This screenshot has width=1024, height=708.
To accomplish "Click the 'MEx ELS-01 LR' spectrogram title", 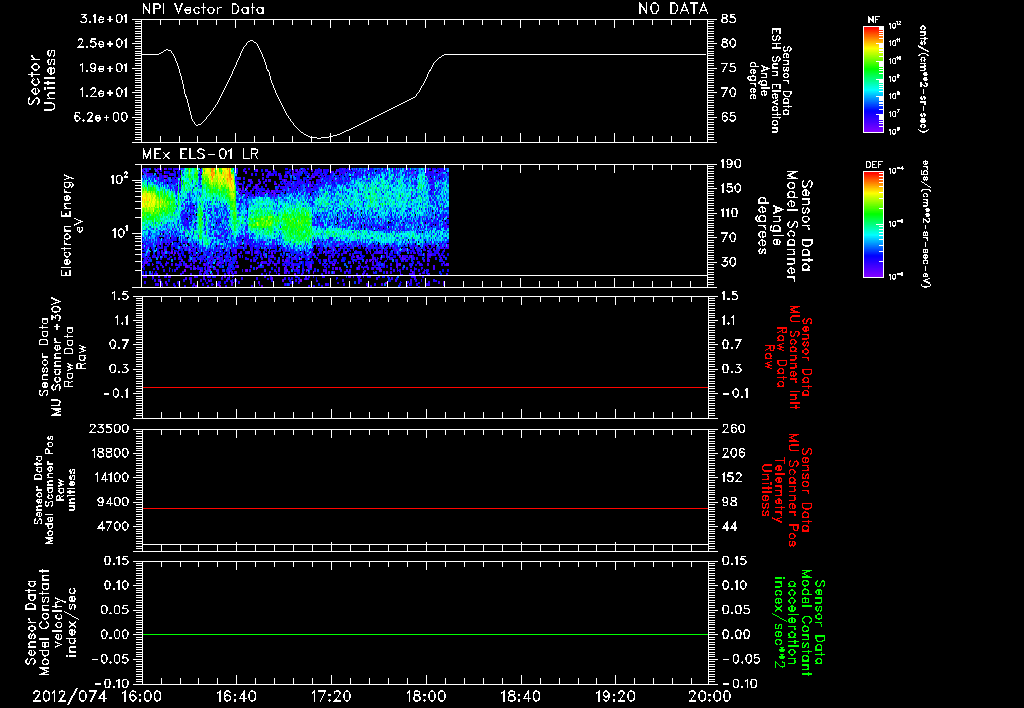I will [200, 154].
